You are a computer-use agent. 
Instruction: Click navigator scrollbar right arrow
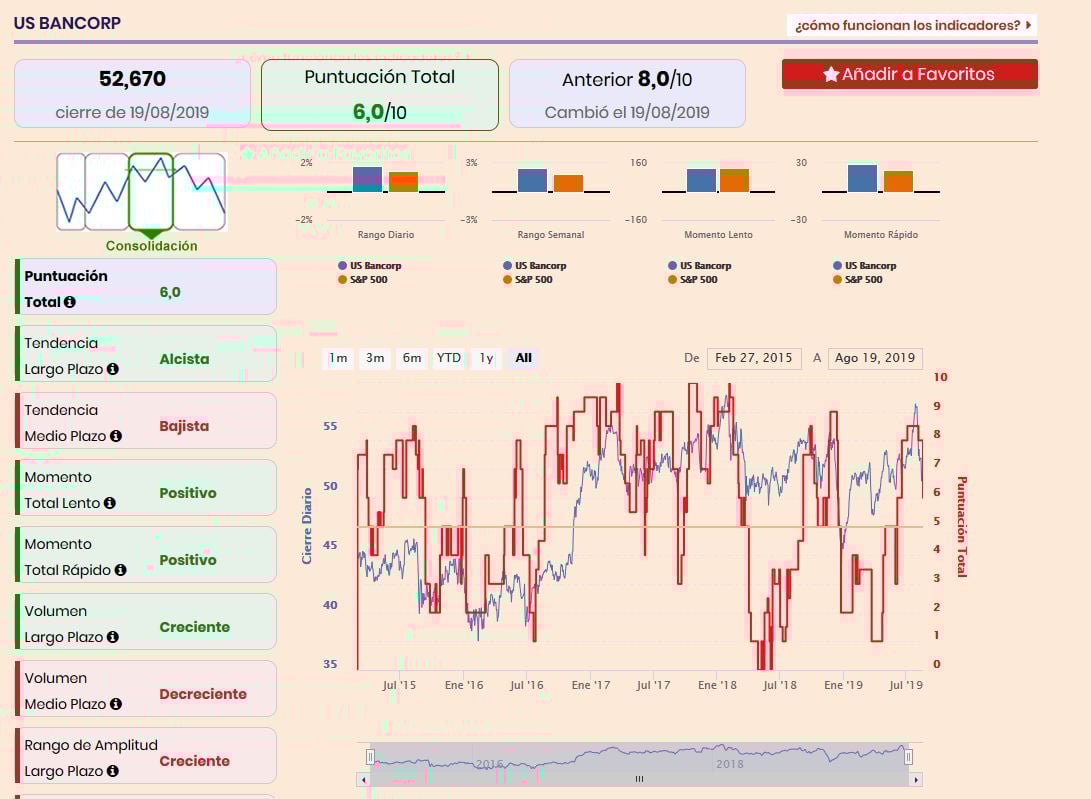click(917, 780)
